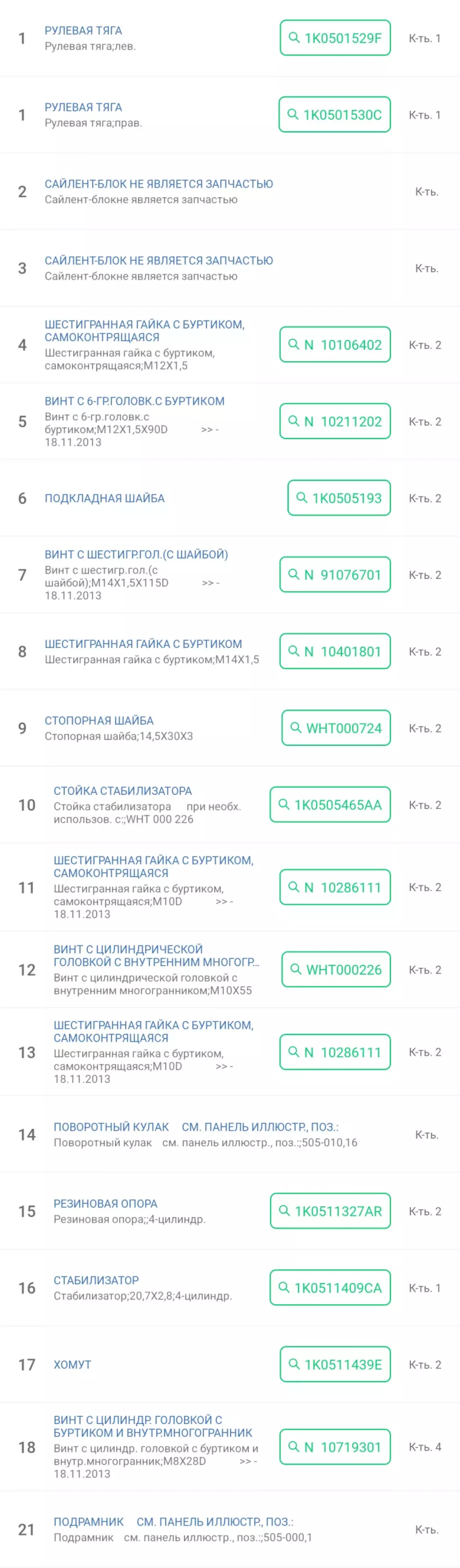
Task: Click search icon beside 1K0501529F
Action: pyautogui.click(x=294, y=38)
